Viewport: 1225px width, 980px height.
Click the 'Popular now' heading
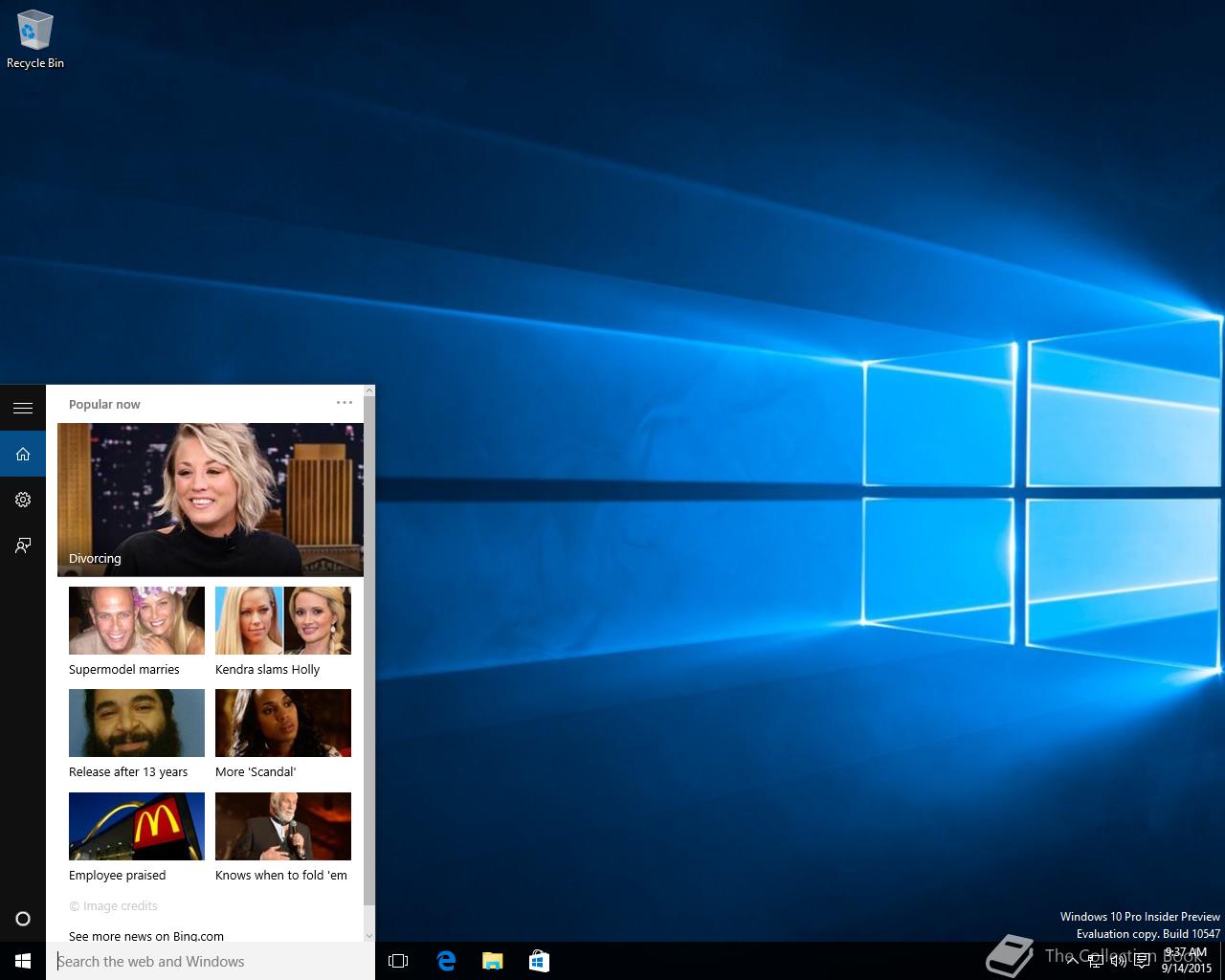tap(104, 404)
